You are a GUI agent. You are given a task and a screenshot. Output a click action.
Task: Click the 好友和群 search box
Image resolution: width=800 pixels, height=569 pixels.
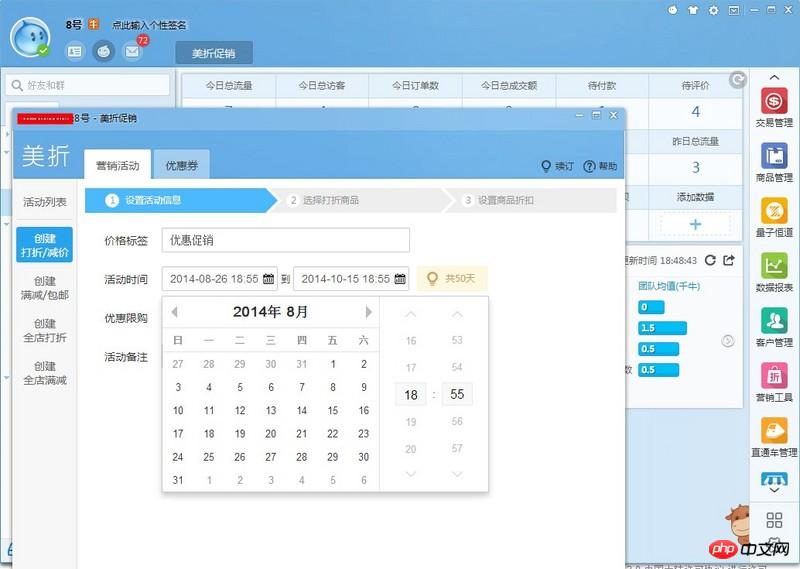click(x=88, y=85)
